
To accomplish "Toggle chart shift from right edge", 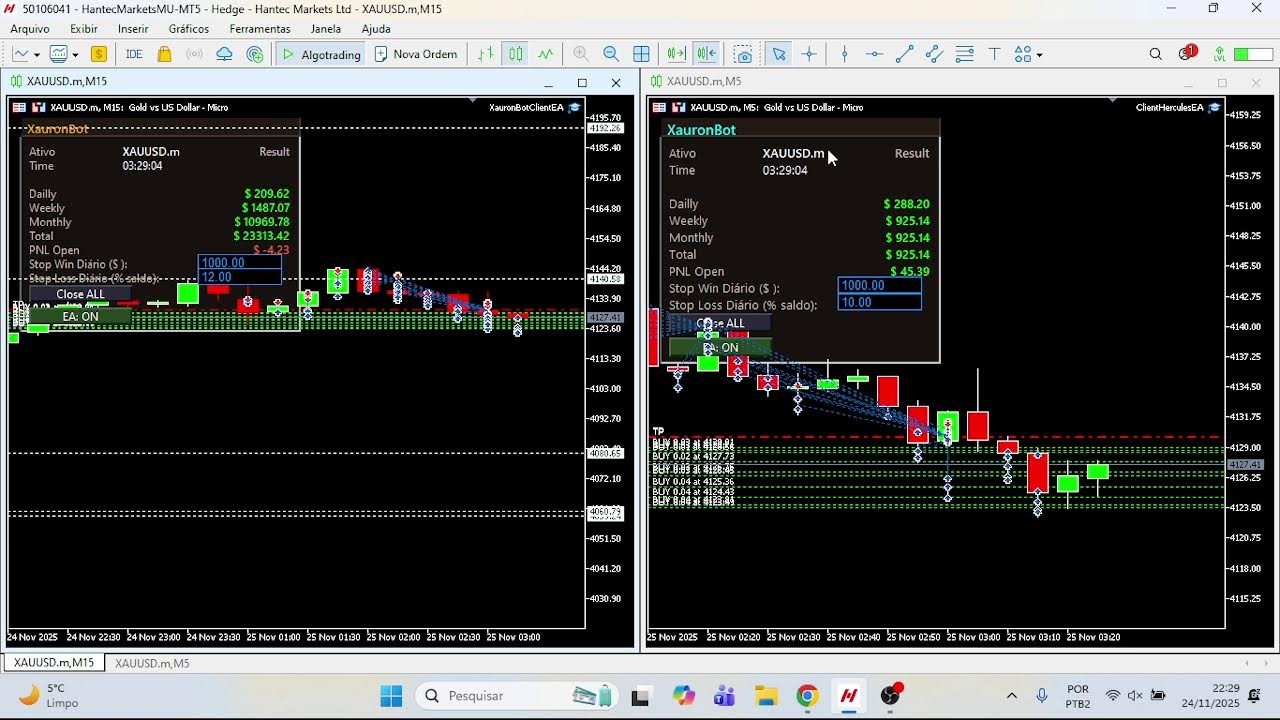I will click(x=707, y=54).
